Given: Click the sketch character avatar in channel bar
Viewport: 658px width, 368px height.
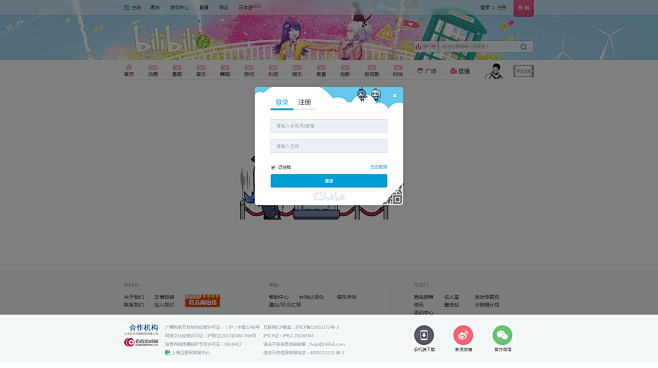Looking at the screenshot, I should (x=494, y=71).
